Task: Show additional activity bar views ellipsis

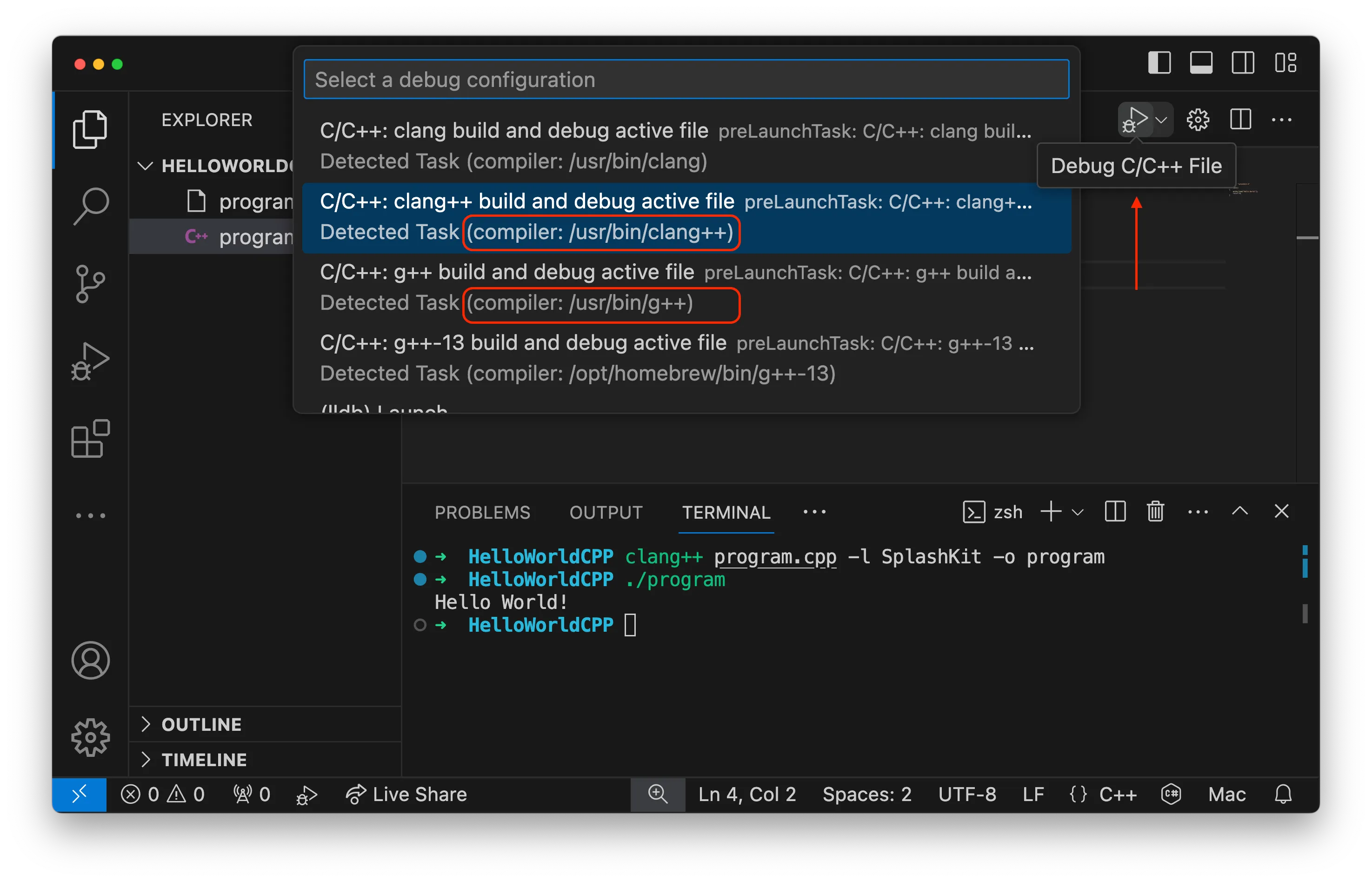Action: tap(90, 515)
